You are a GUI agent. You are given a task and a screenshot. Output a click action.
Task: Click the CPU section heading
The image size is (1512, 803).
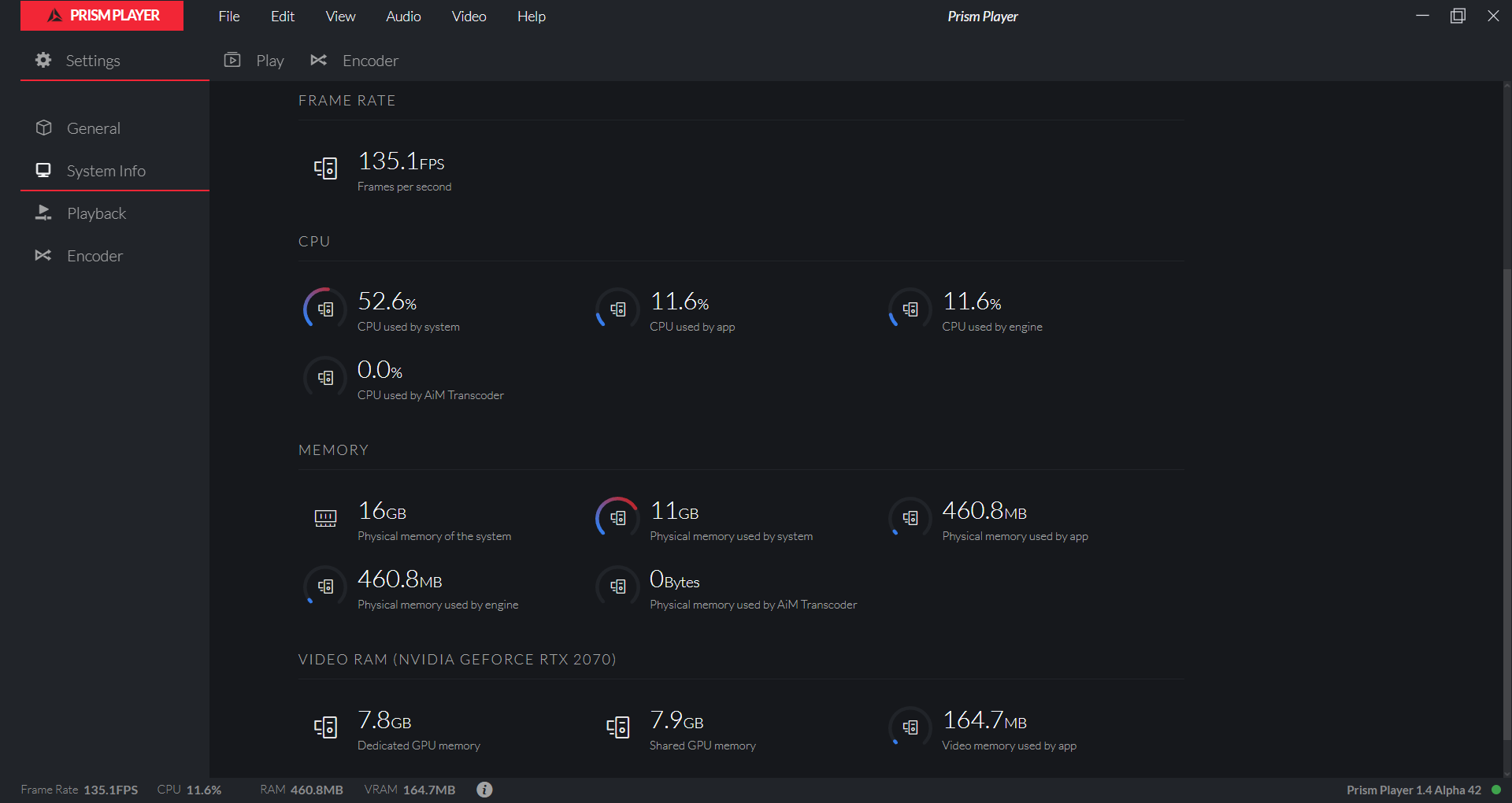click(314, 242)
